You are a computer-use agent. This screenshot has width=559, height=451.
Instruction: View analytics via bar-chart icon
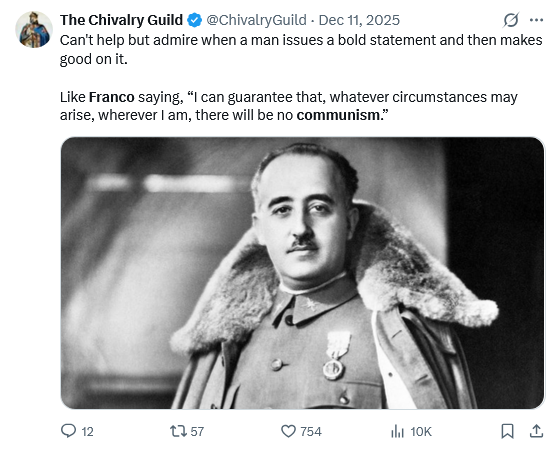coord(398,431)
